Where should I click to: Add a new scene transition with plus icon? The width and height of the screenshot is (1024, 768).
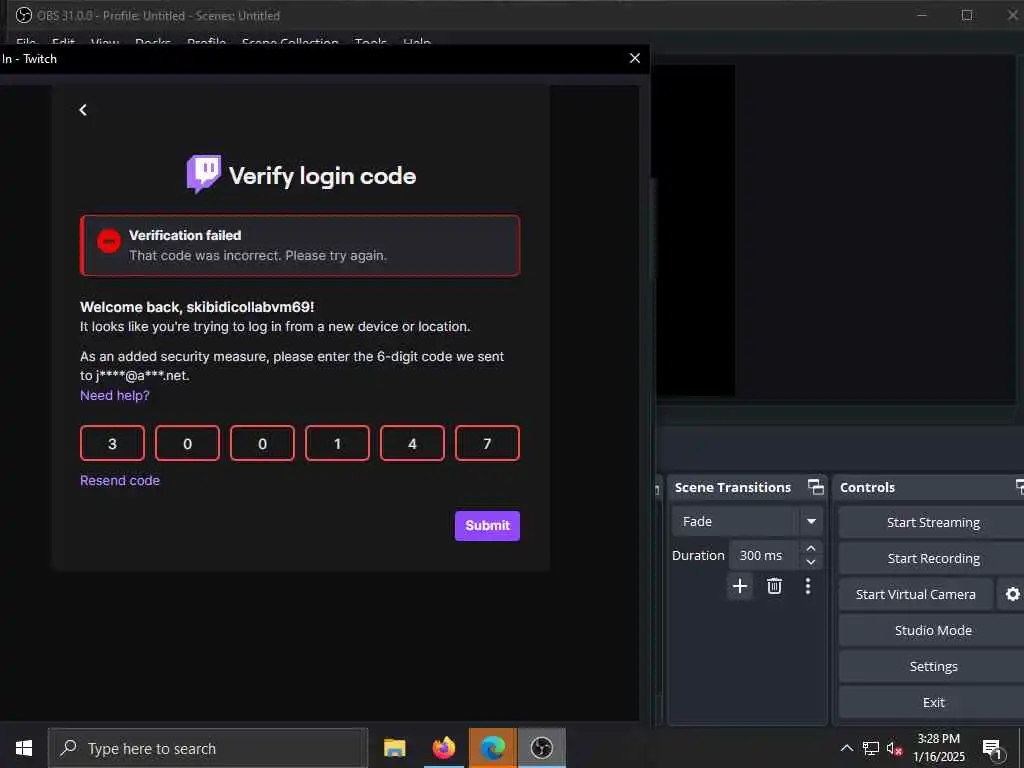(740, 586)
